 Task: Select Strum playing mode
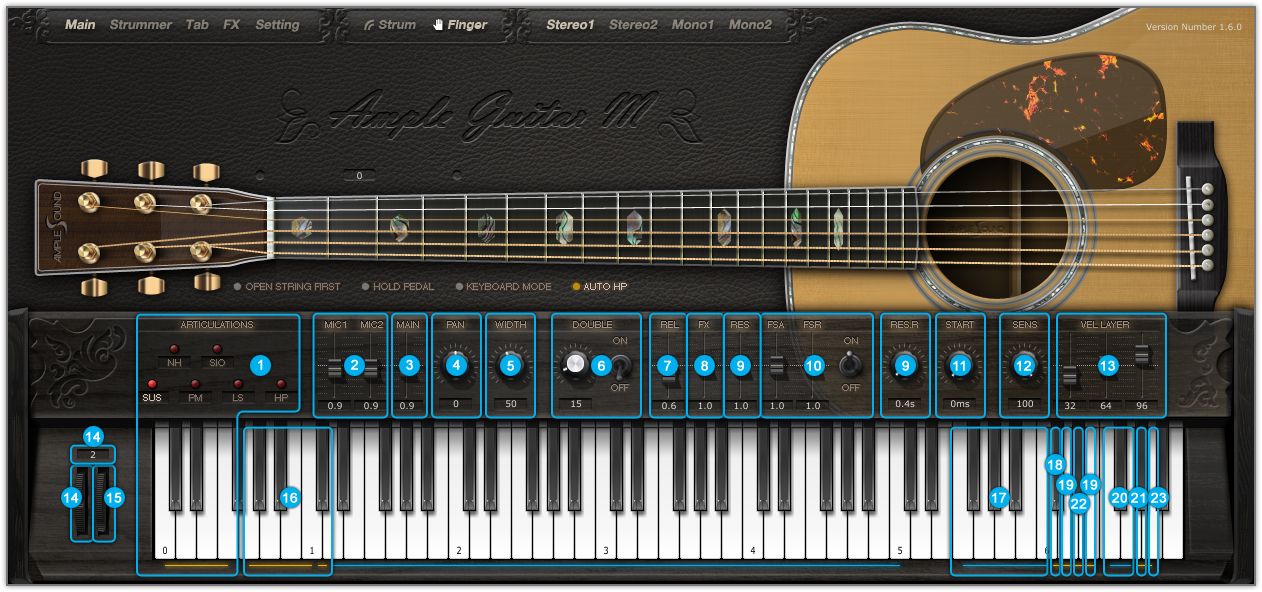pyautogui.click(x=390, y=25)
